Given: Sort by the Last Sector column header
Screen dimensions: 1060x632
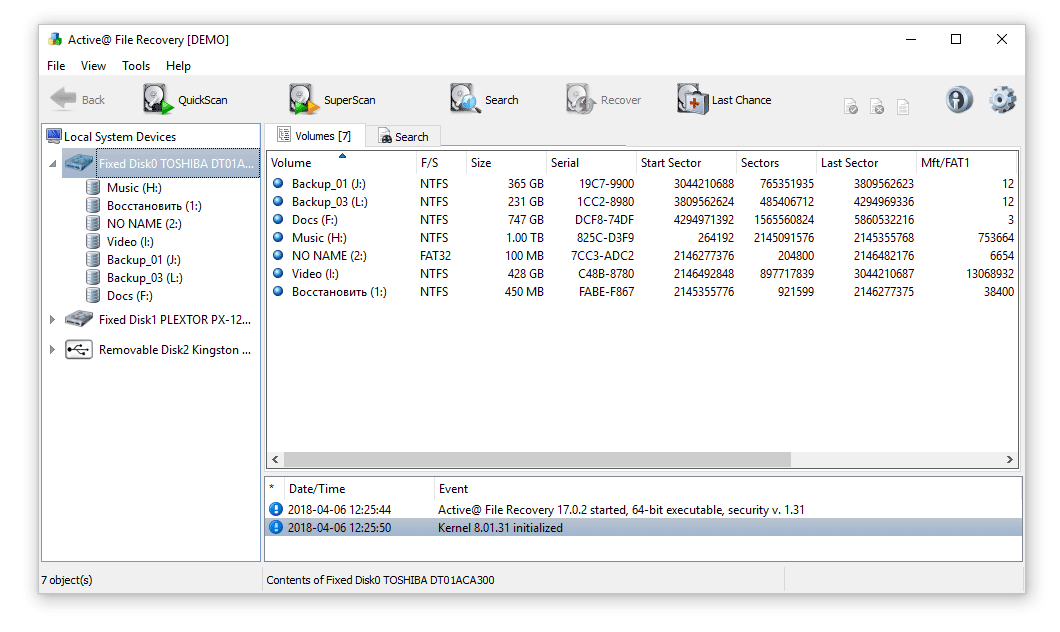Looking at the screenshot, I should click(x=865, y=162).
